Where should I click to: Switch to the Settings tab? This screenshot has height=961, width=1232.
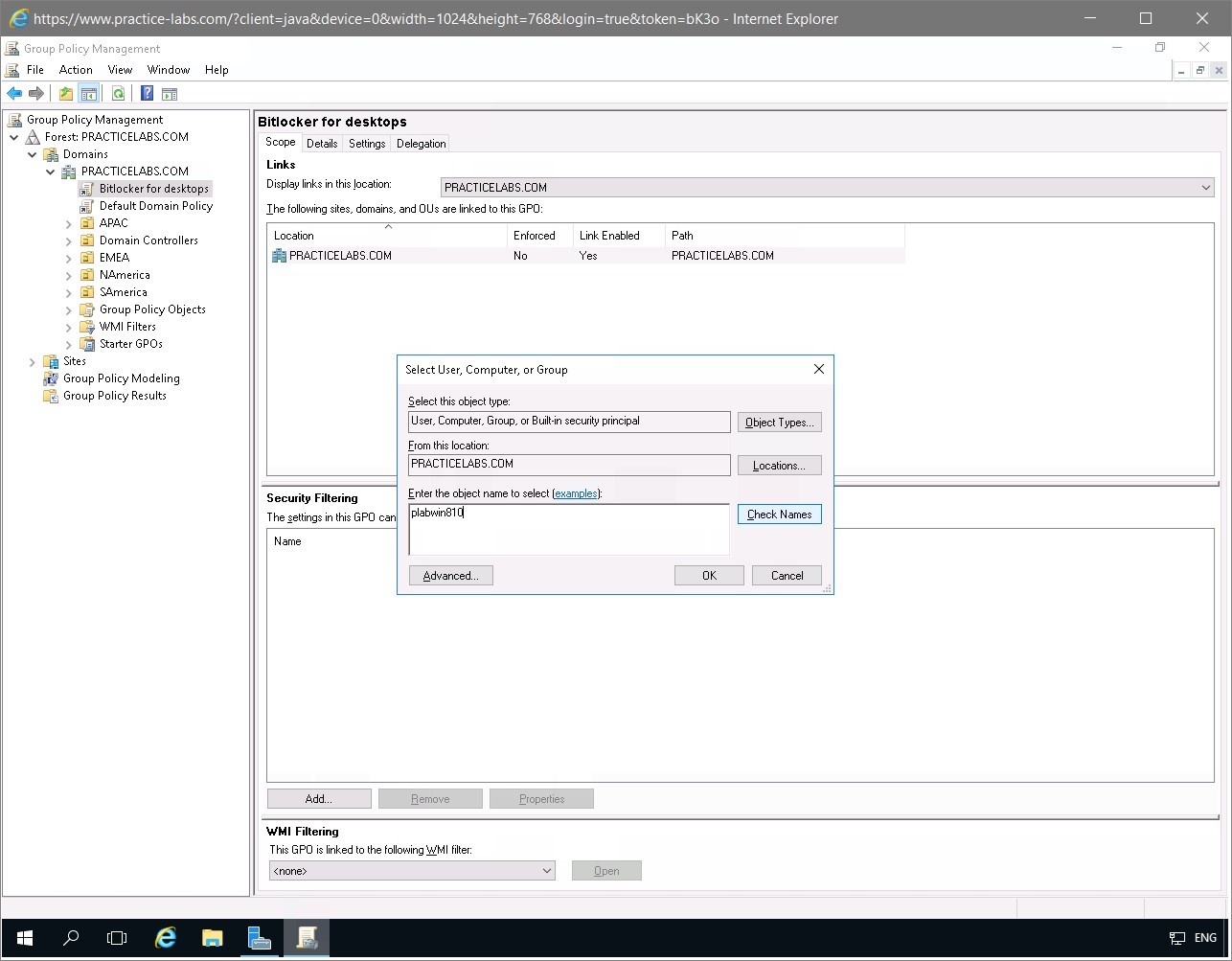pyautogui.click(x=366, y=143)
